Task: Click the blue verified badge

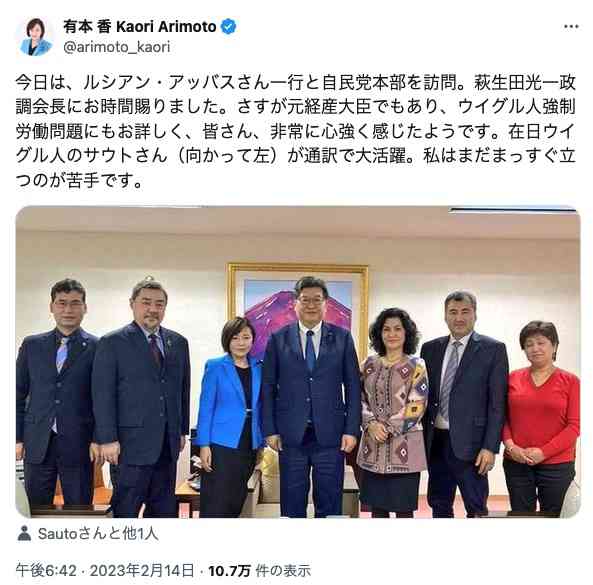Action: pos(228,27)
